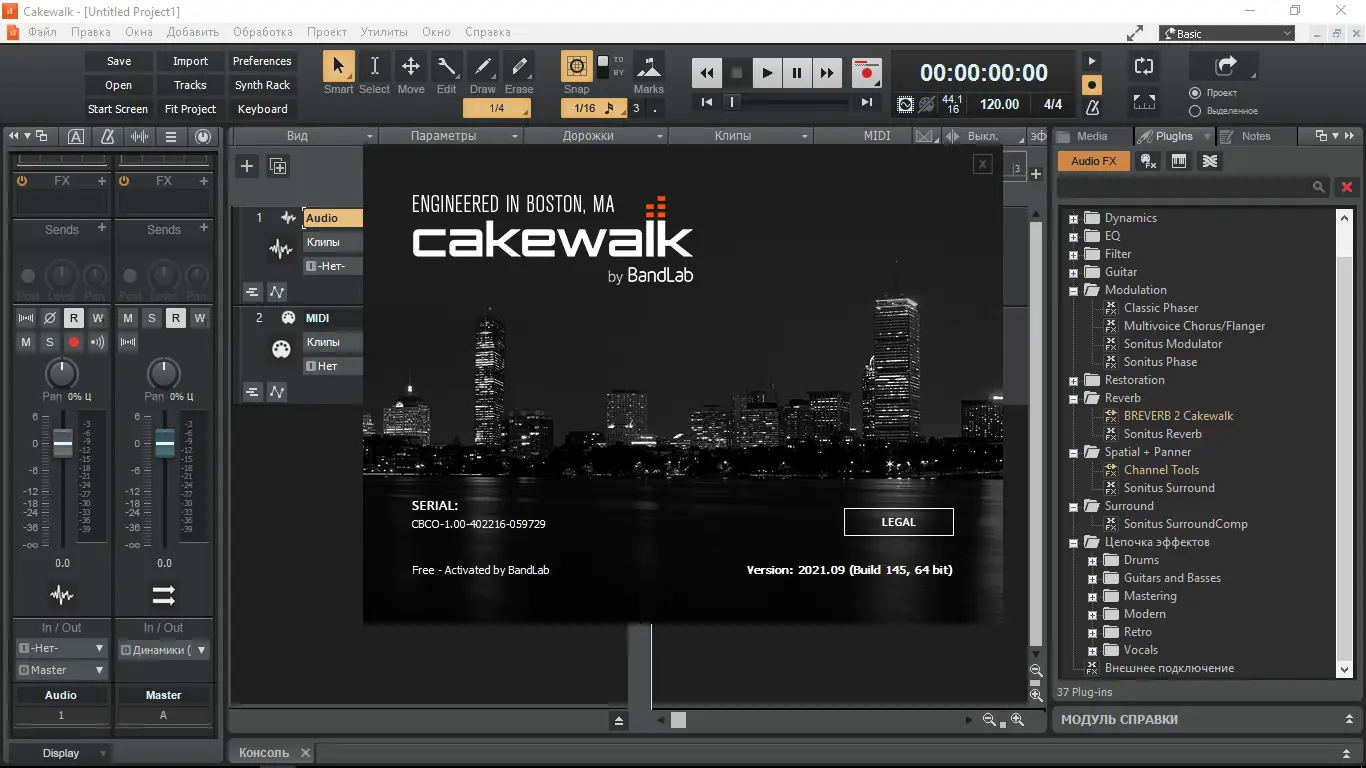
Task: Fast-forward the transport
Action: (827, 73)
